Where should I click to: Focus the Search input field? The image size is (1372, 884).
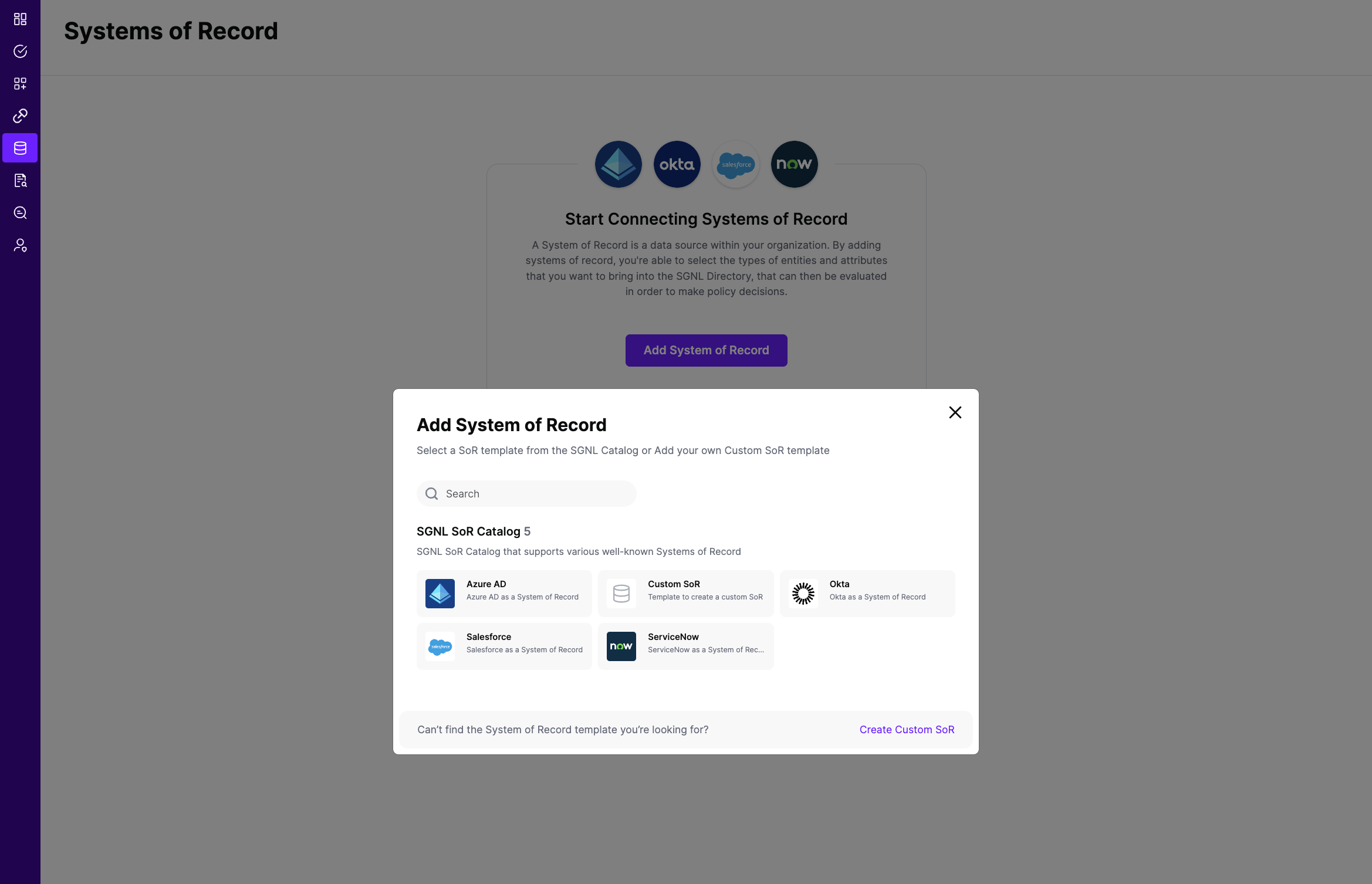526,494
